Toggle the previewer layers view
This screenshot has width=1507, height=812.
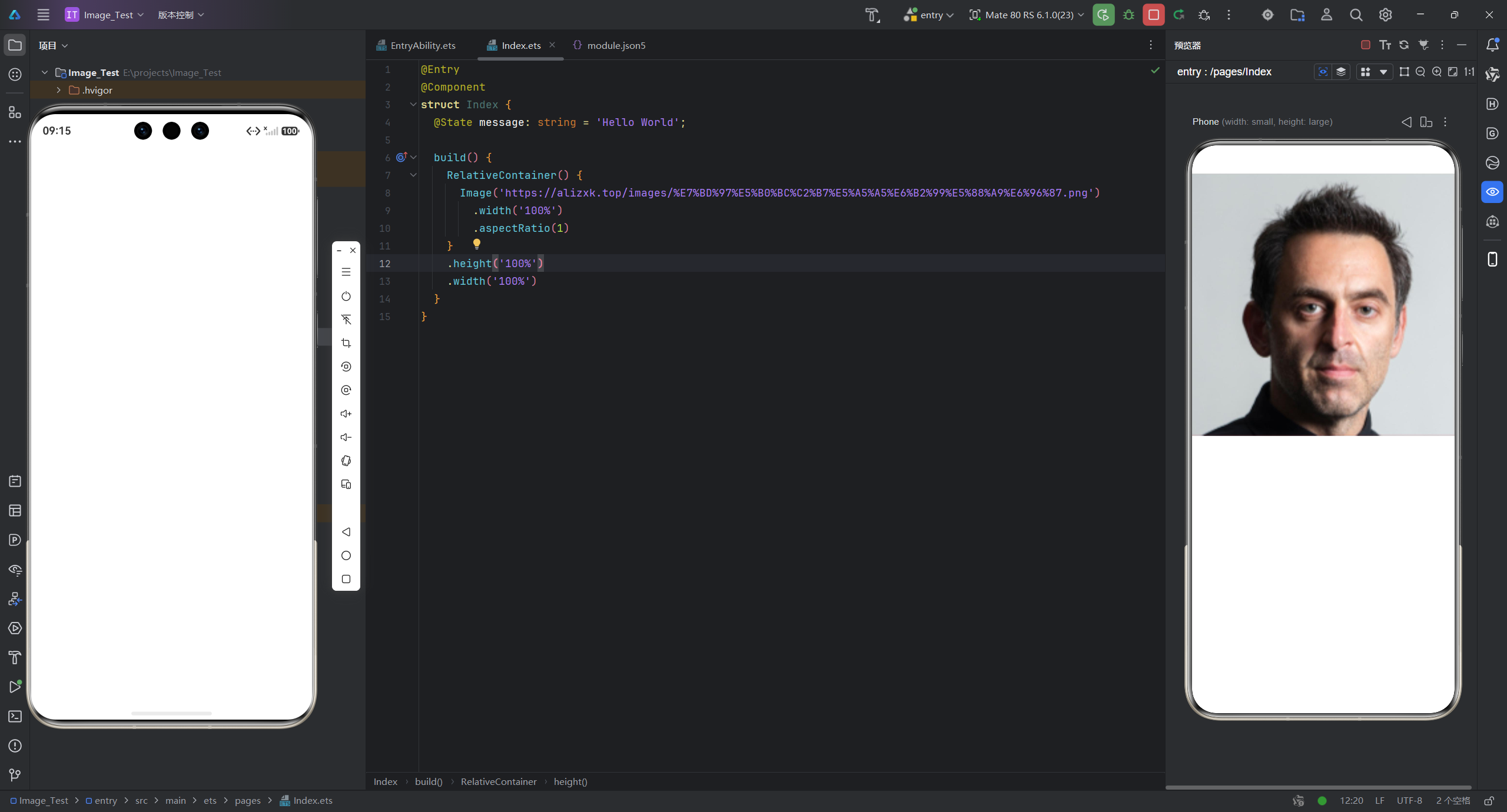[x=1341, y=72]
